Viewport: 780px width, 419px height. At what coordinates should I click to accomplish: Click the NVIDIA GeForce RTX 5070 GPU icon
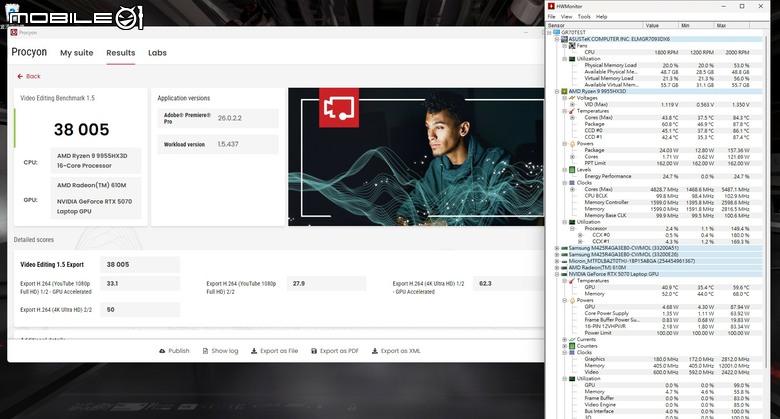click(565, 274)
